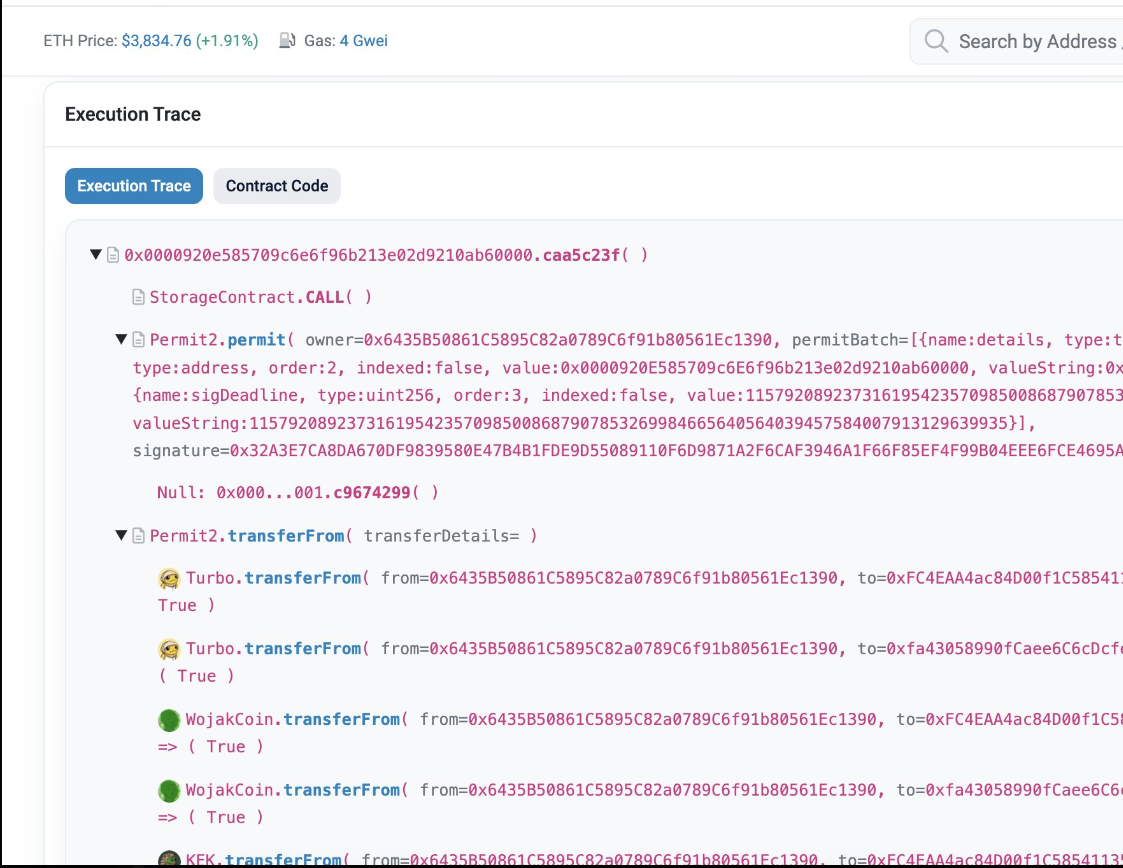Click document icon beside StorageContract.CALL
The image size is (1123, 868).
[x=139, y=297]
